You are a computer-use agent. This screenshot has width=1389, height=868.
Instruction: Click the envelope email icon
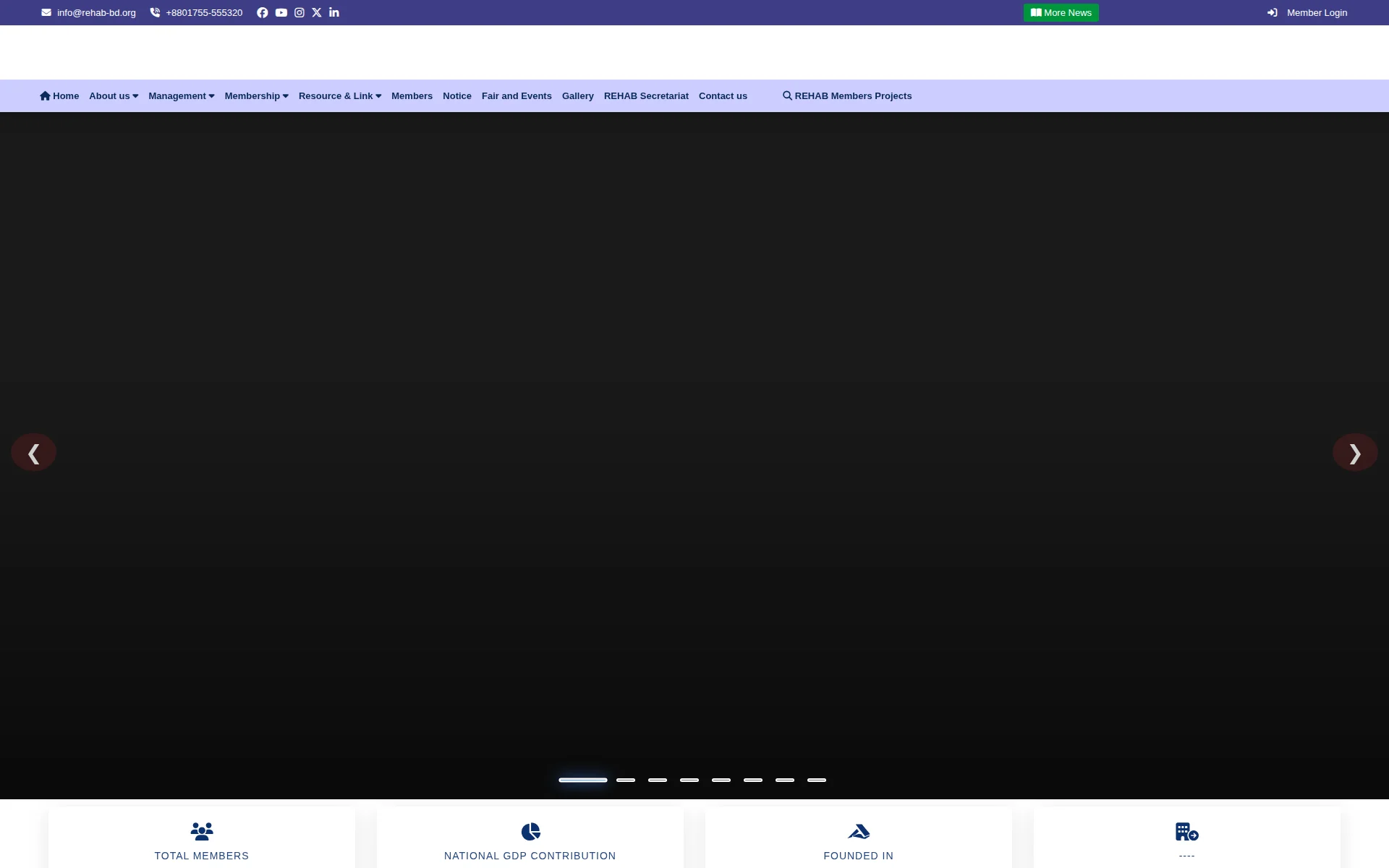pyautogui.click(x=46, y=12)
